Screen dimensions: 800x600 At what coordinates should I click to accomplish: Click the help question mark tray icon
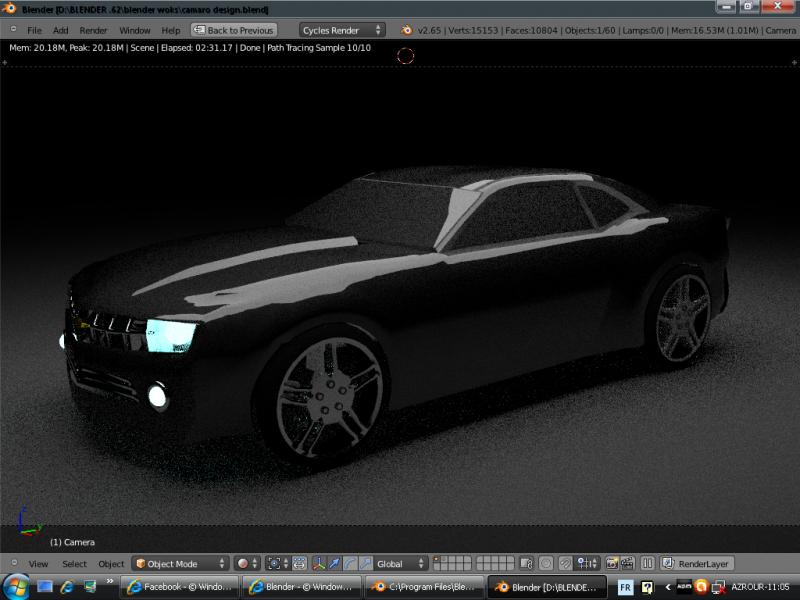pos(647,587)
